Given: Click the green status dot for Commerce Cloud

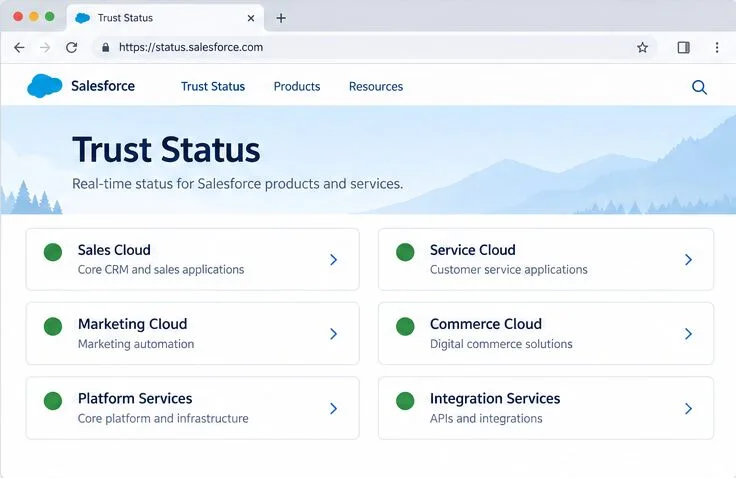Looking at the screenshot, I should click(x=405, y=326).
